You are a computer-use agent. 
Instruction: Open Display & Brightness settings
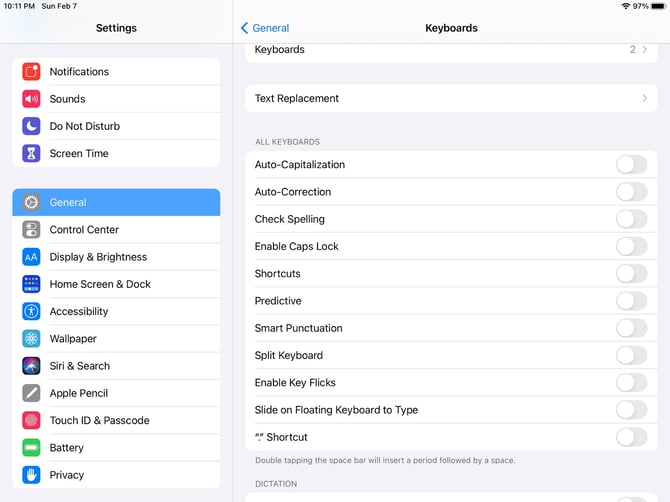coord(98,257)
